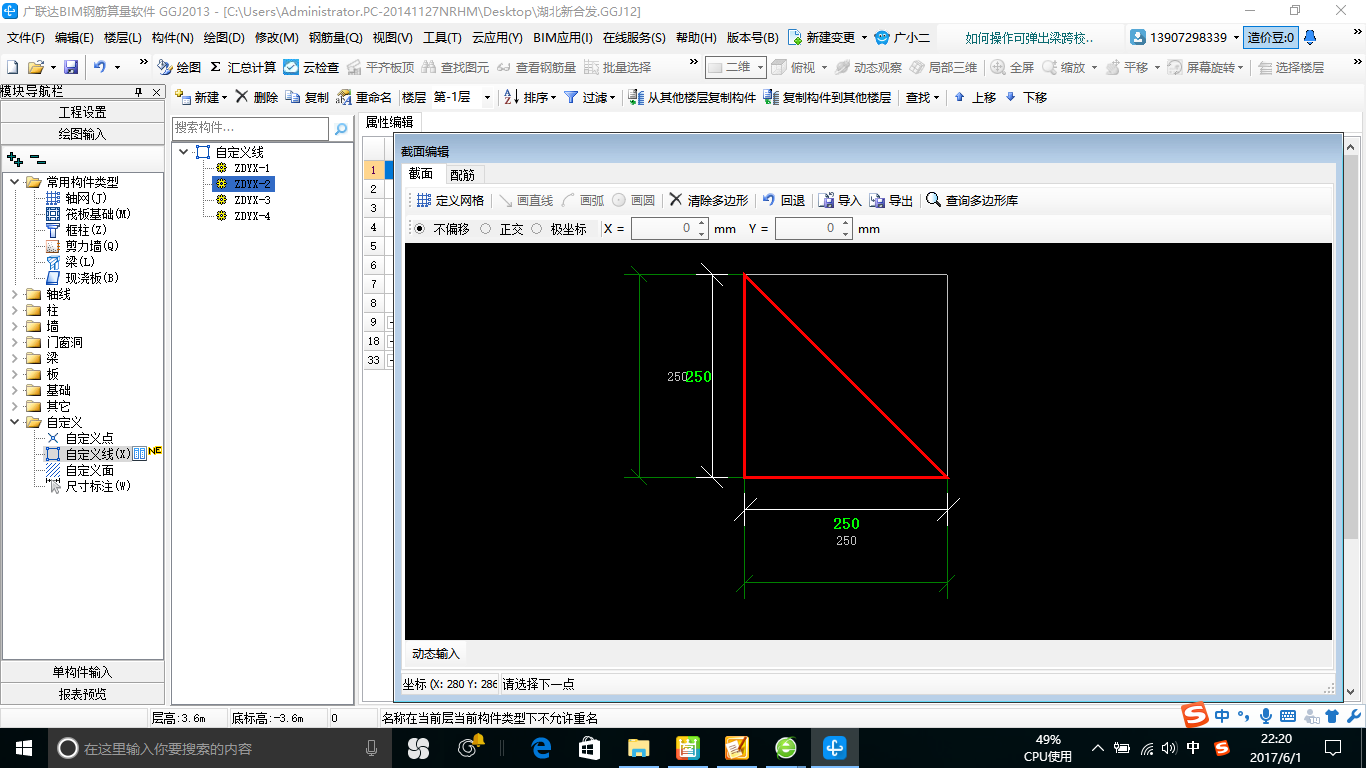Click 下移 move down arrow
Viewport: 1366px width, 768px height.
click(x=1026, y=97)
